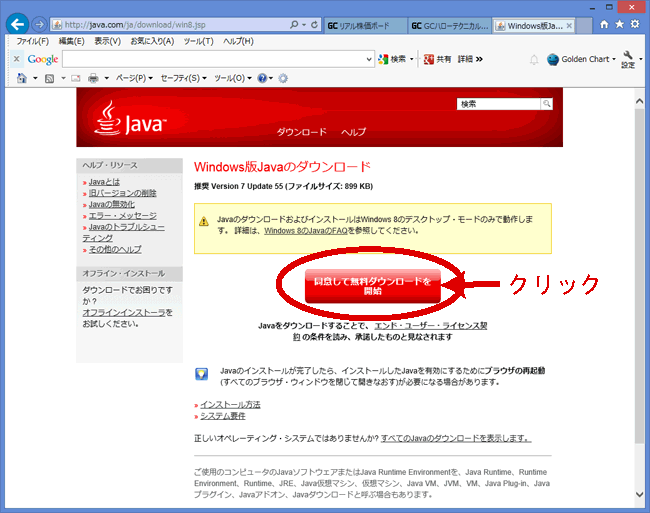
Task: Click the browser Forward arrow button
Action: [39, 25]
